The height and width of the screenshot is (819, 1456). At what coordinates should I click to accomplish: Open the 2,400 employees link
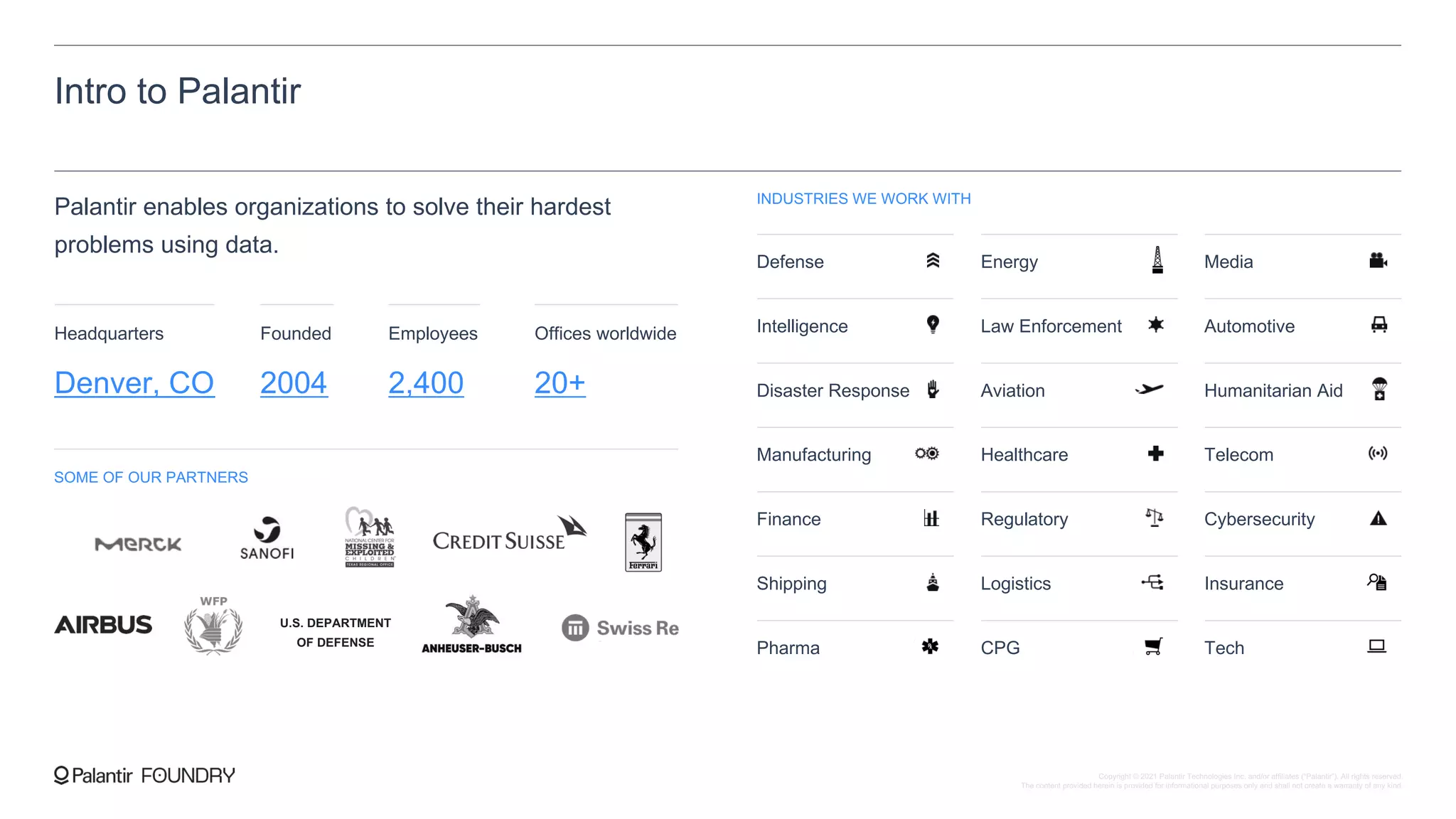click(426, 383)
